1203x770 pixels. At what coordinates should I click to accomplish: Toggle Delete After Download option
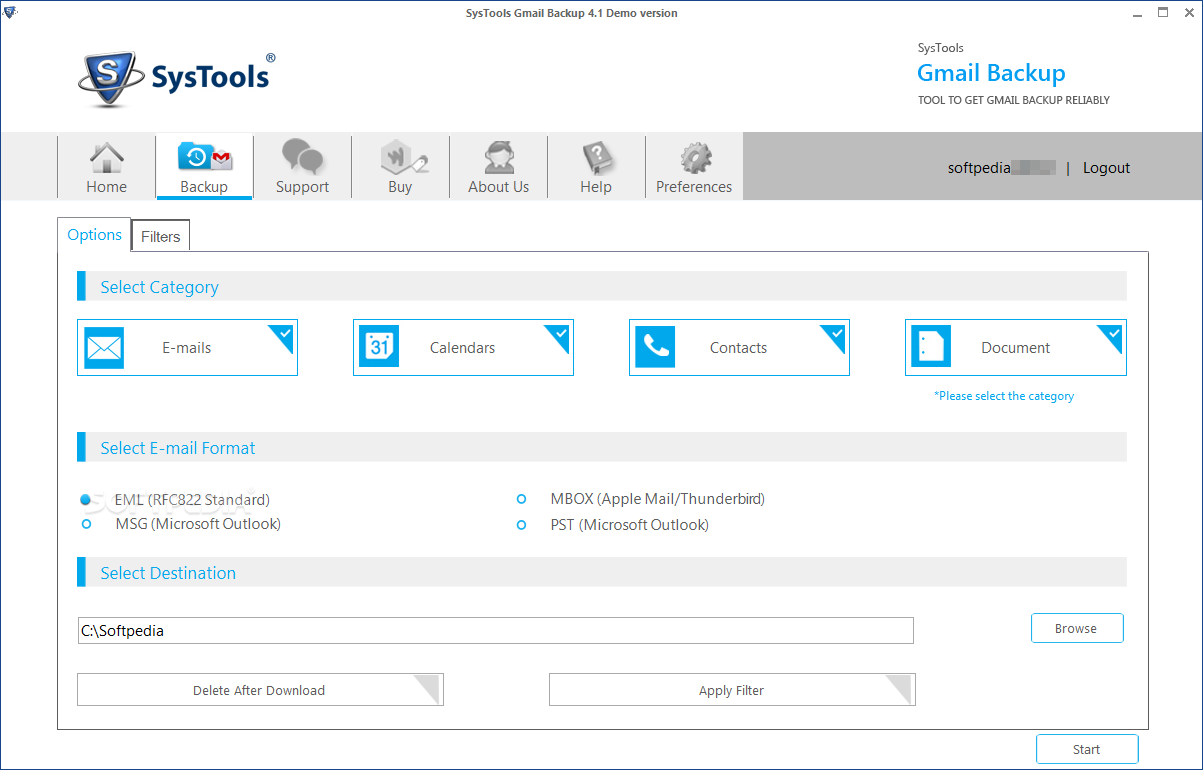260,690
